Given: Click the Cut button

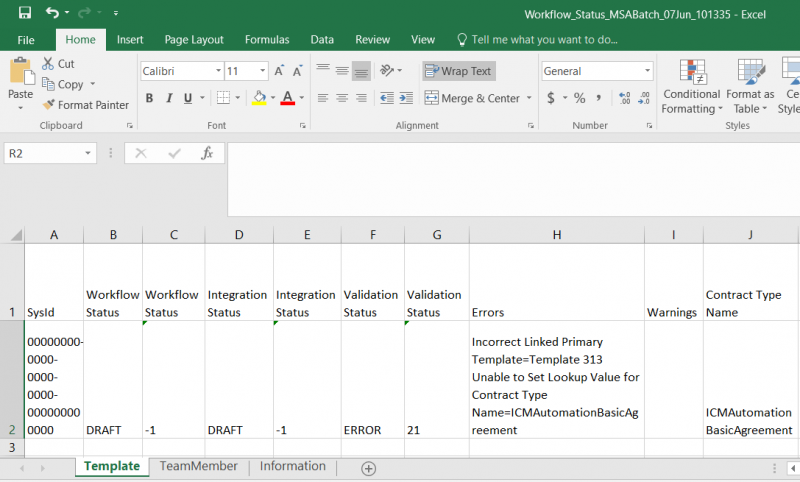Looking at the screenshot, I should [58, 64].
